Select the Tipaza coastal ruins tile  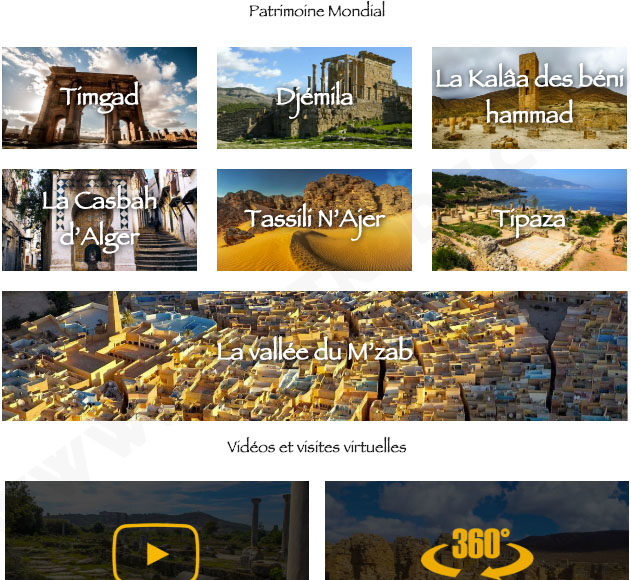pyautogui.click(x=529, y=220)
